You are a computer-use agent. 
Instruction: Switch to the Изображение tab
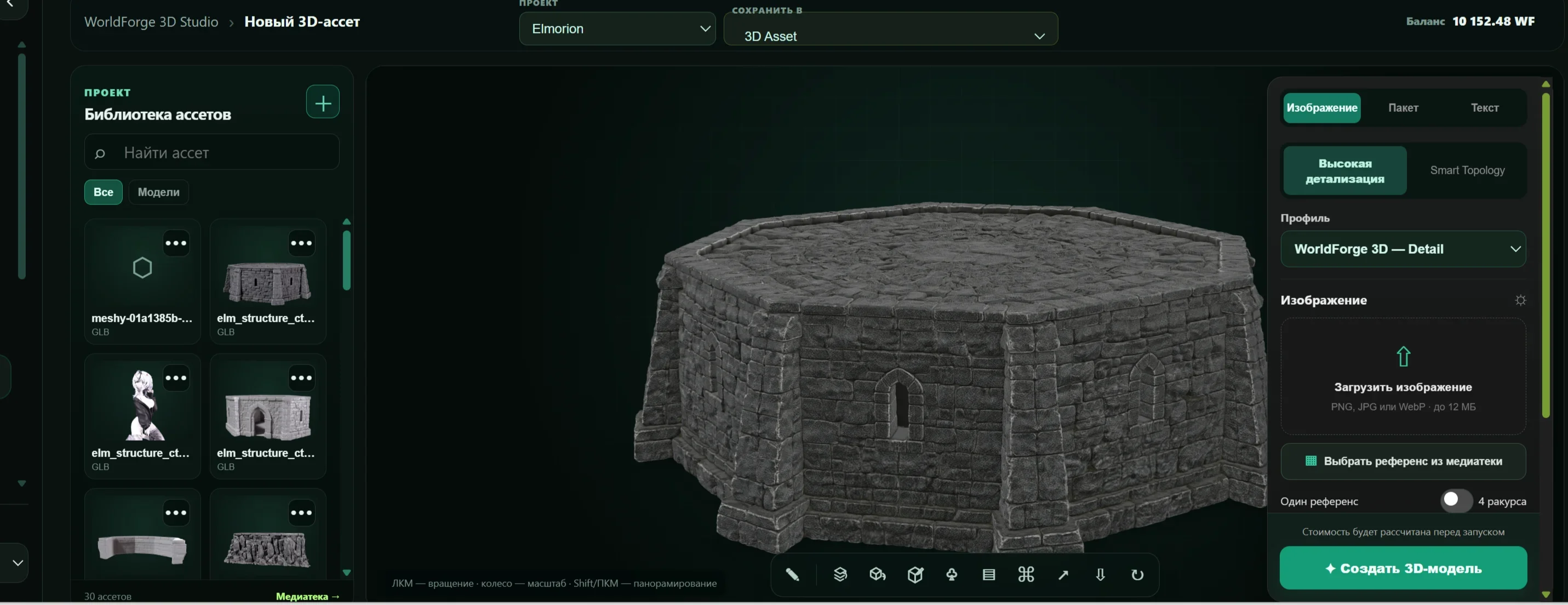1321,109
